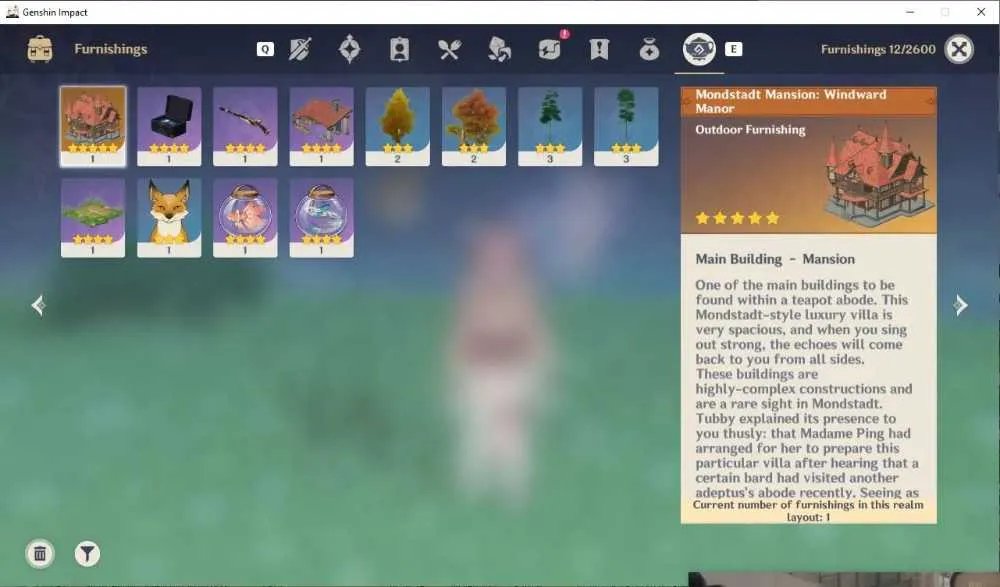Switch to the Quest items tab
The height and width of the screenshot is (587, 1000).
pos(599,49)
